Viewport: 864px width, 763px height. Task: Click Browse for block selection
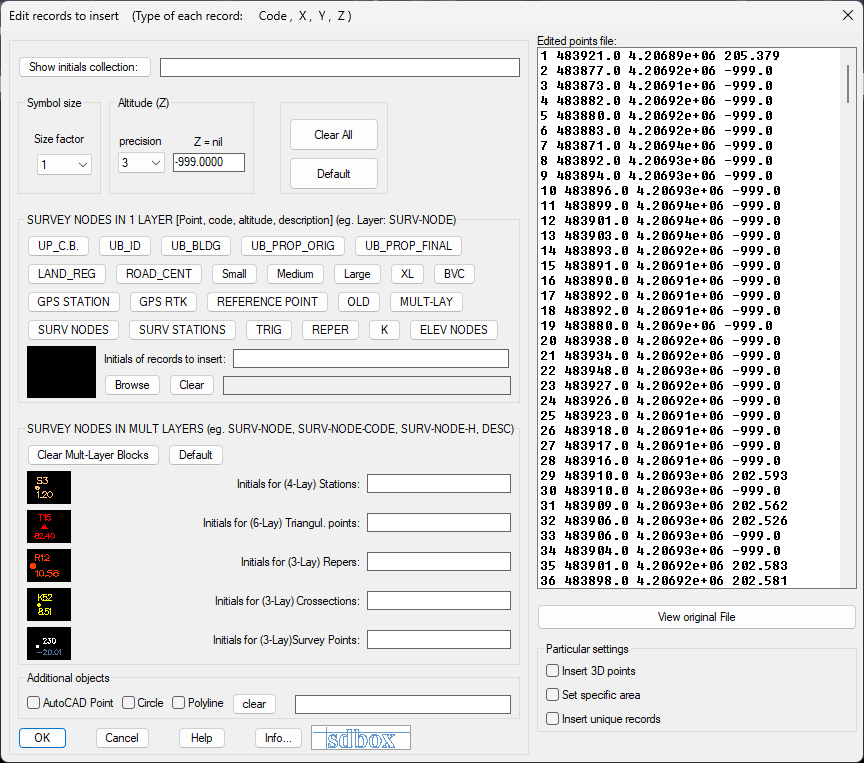coord(132,385)
